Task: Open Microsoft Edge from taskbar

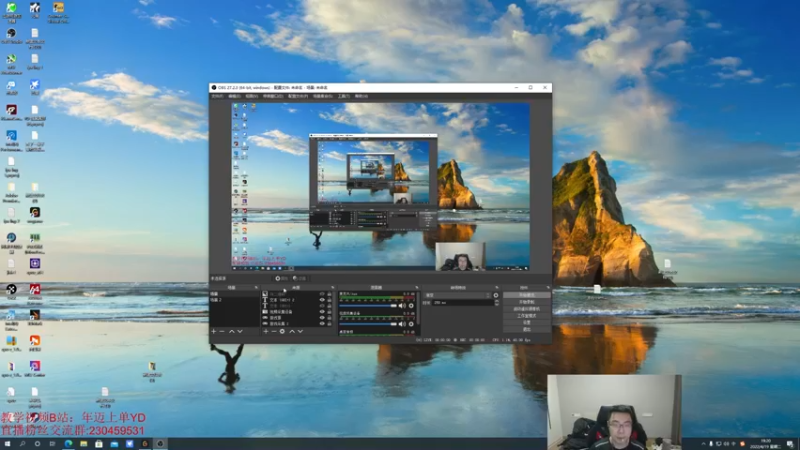Action: coord(68,444)
